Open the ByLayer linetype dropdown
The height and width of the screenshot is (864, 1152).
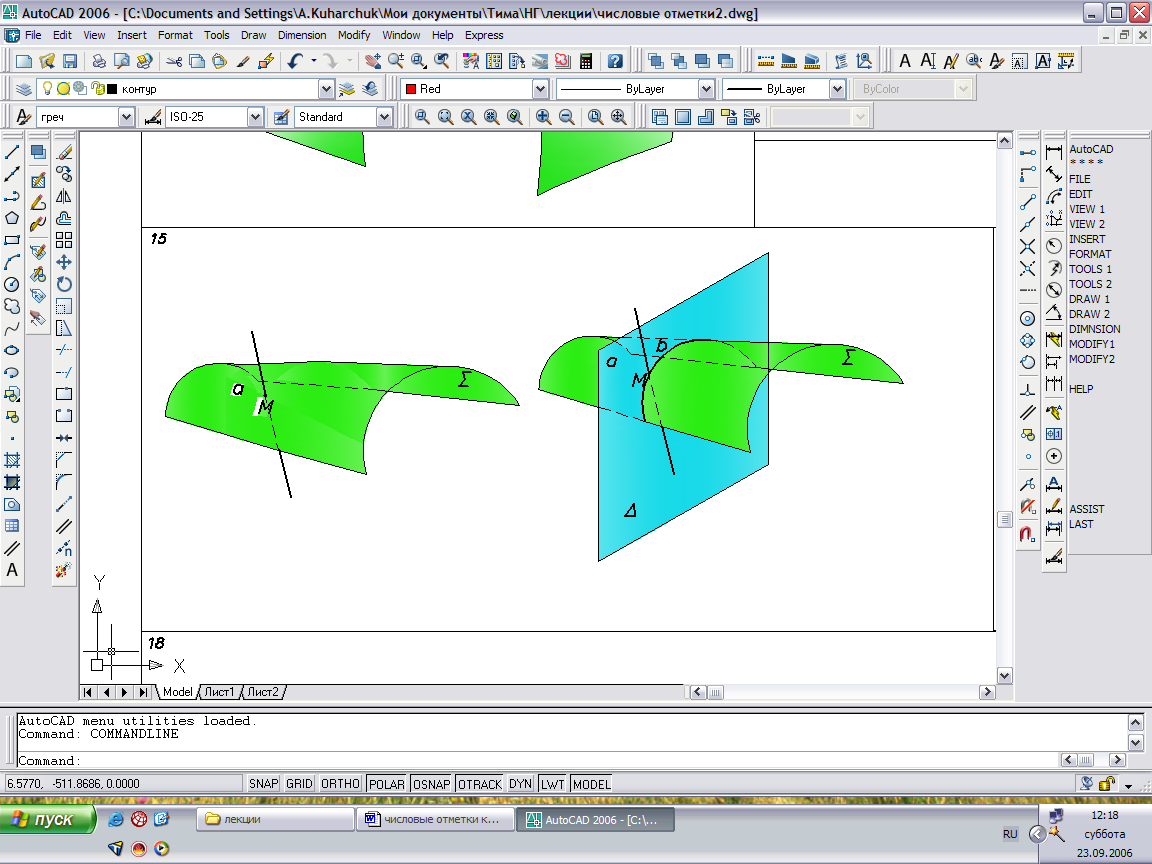click(706, 89)
